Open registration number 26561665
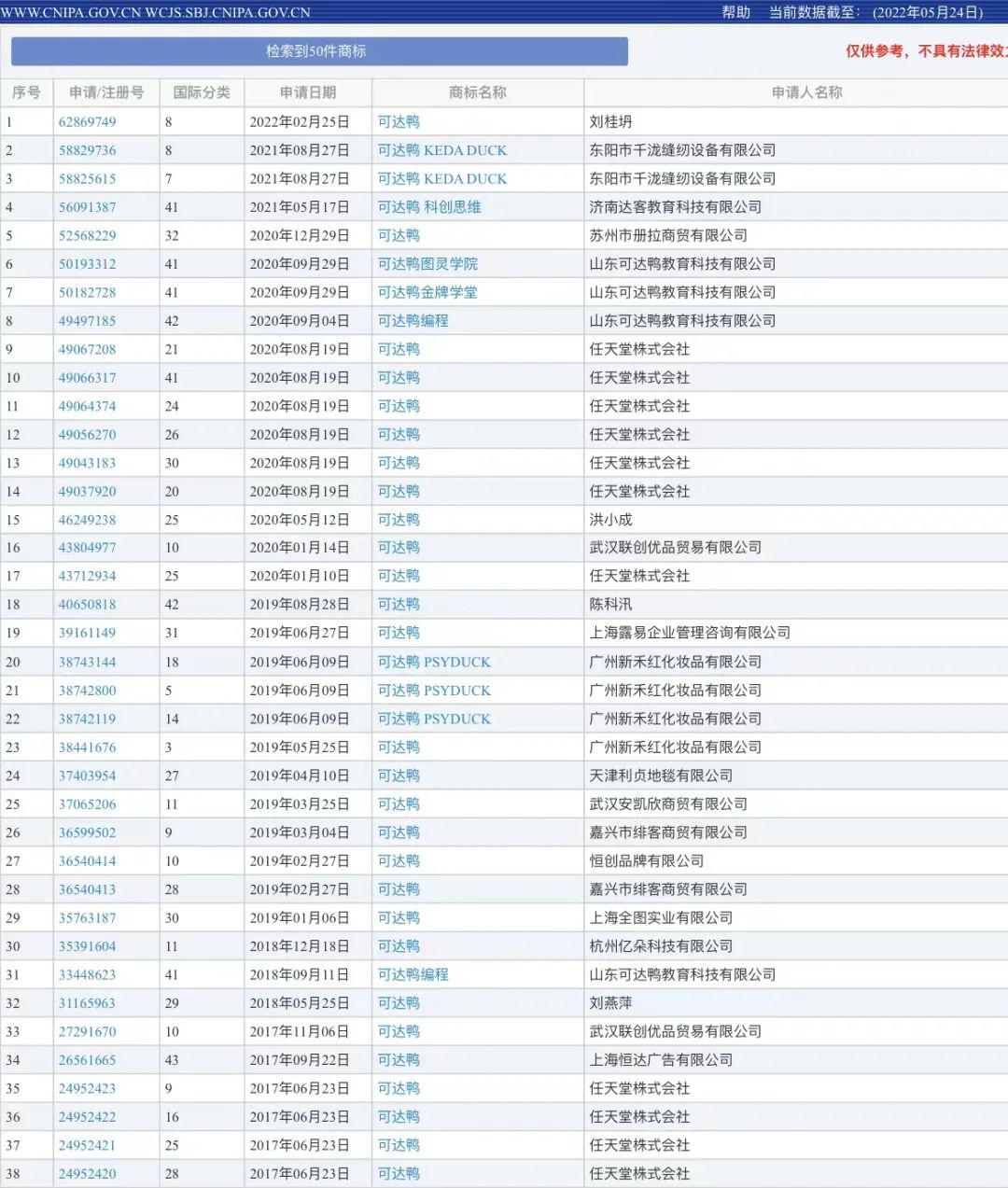Viewport: 1008px width, 1188px height. [x=88, y=1060]
